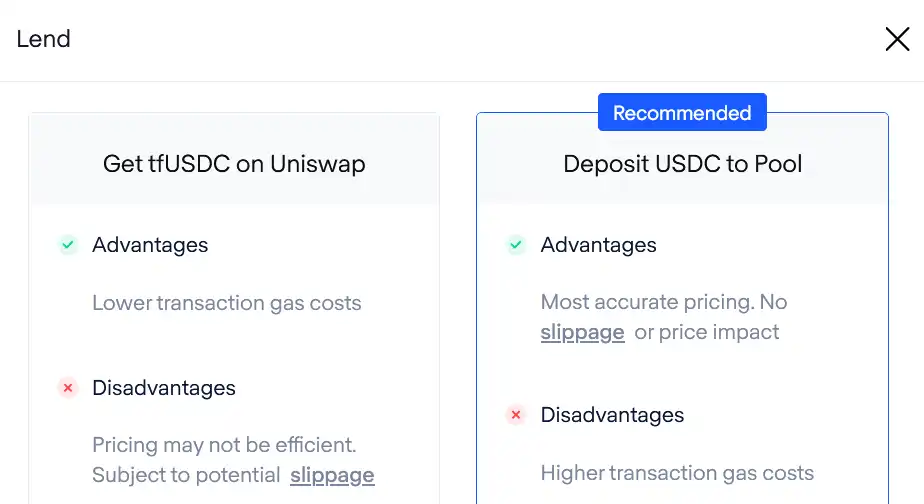The width and height of the screenshot is (924, 504).
Task: Click green checkmark icon in Deposit USDC card
Action: 516,245
